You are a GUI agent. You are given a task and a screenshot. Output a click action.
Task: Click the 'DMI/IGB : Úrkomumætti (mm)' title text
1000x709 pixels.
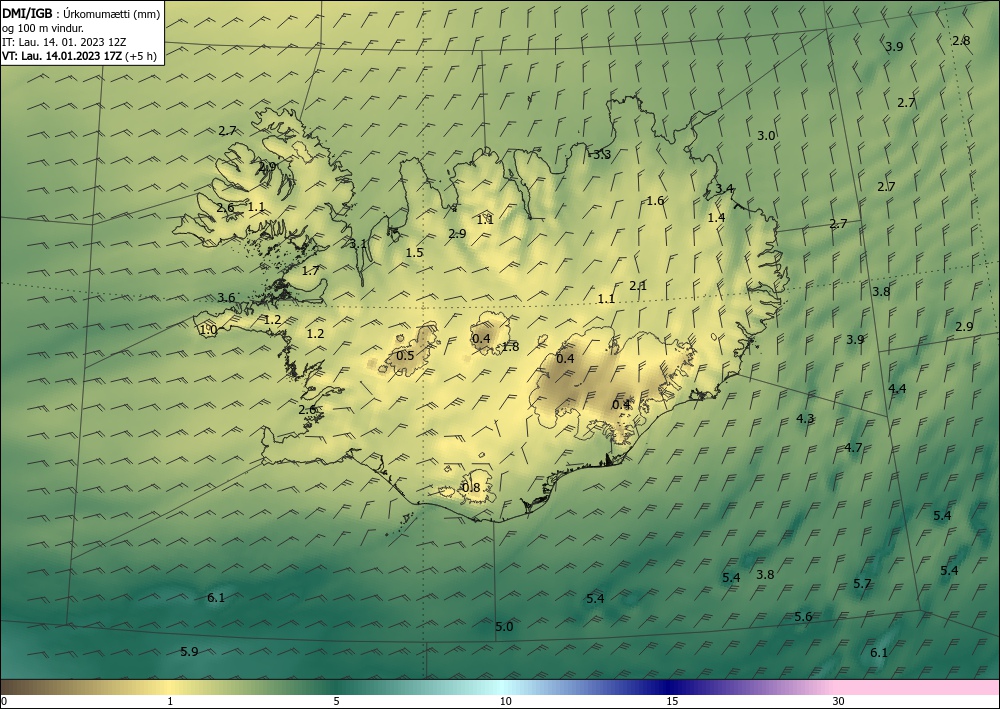[81, 13]
